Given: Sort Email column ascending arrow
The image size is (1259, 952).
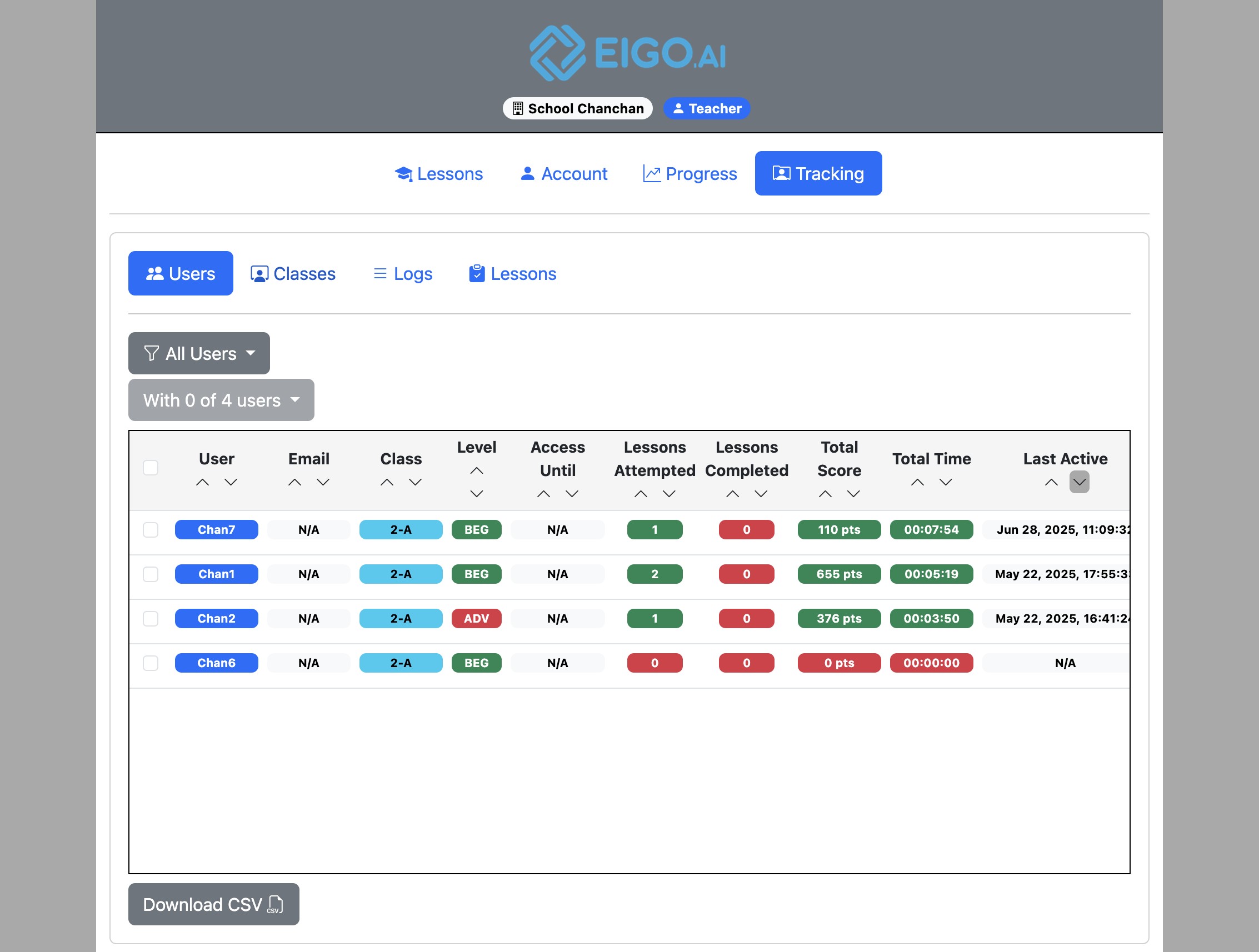Looking at the screenshot, I should point(295,482).
